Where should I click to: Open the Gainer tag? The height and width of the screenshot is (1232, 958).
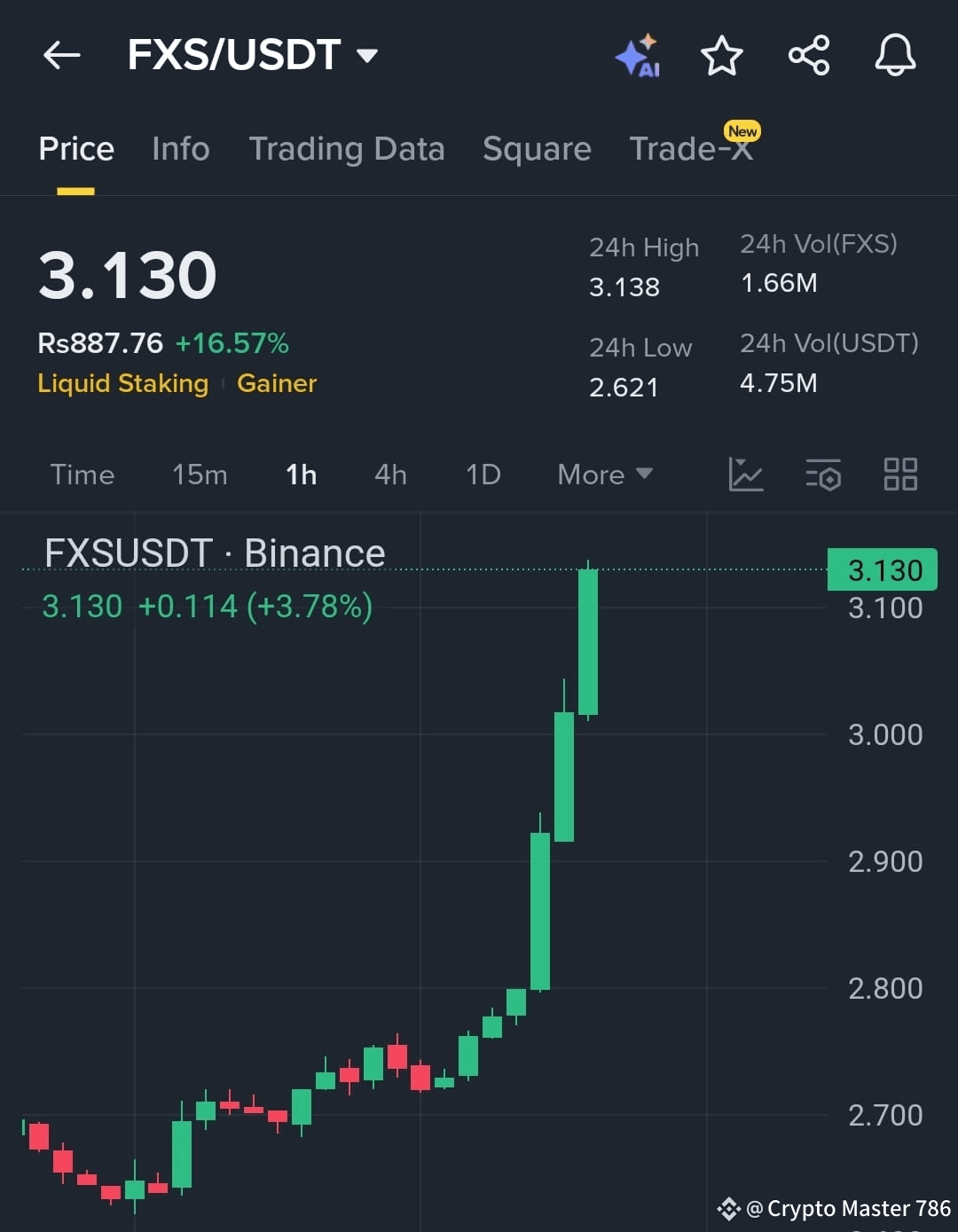pyautogui.click(x=277, y=383)
